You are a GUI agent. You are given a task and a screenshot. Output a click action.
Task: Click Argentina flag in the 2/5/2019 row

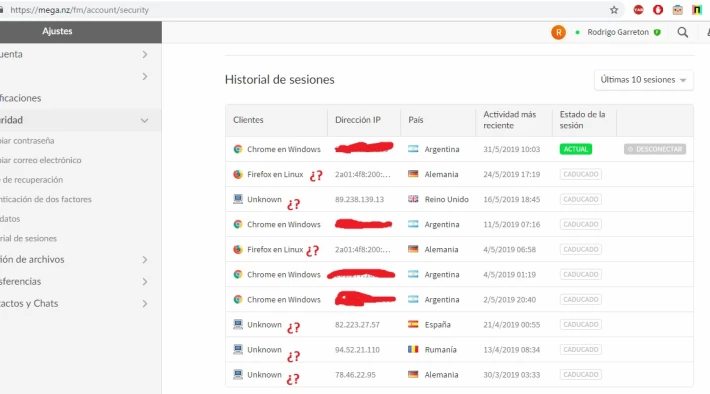tap(413, 299)
